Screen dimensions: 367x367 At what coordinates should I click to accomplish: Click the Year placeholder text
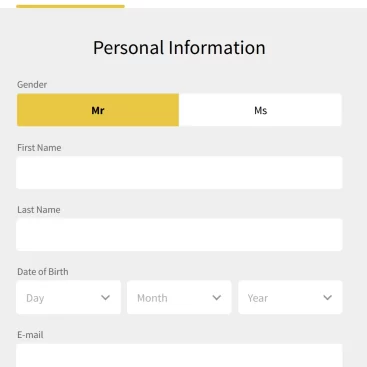pos(258,298)
